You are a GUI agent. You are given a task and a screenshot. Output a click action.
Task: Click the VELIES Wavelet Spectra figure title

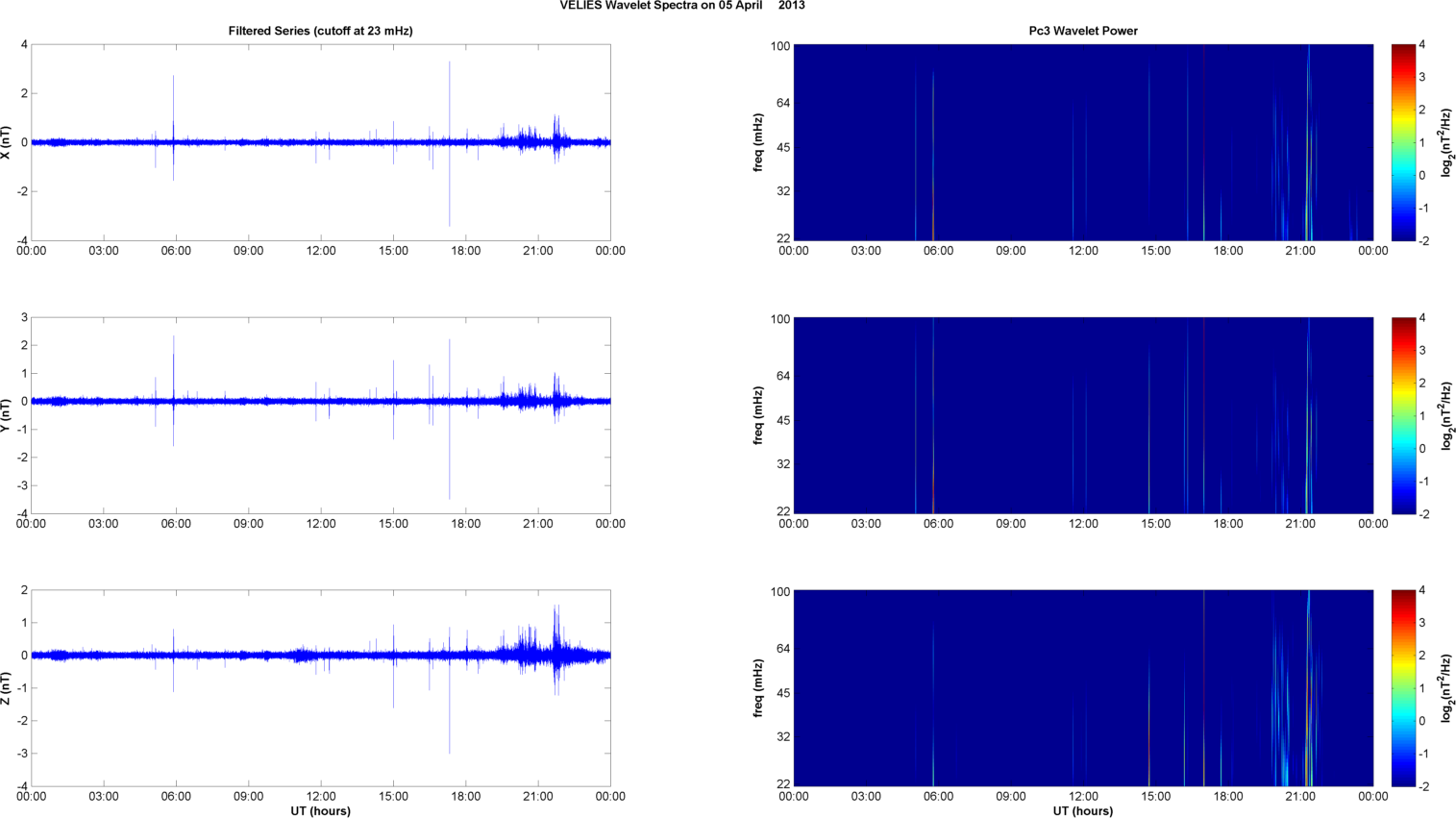tap(682, 6)
